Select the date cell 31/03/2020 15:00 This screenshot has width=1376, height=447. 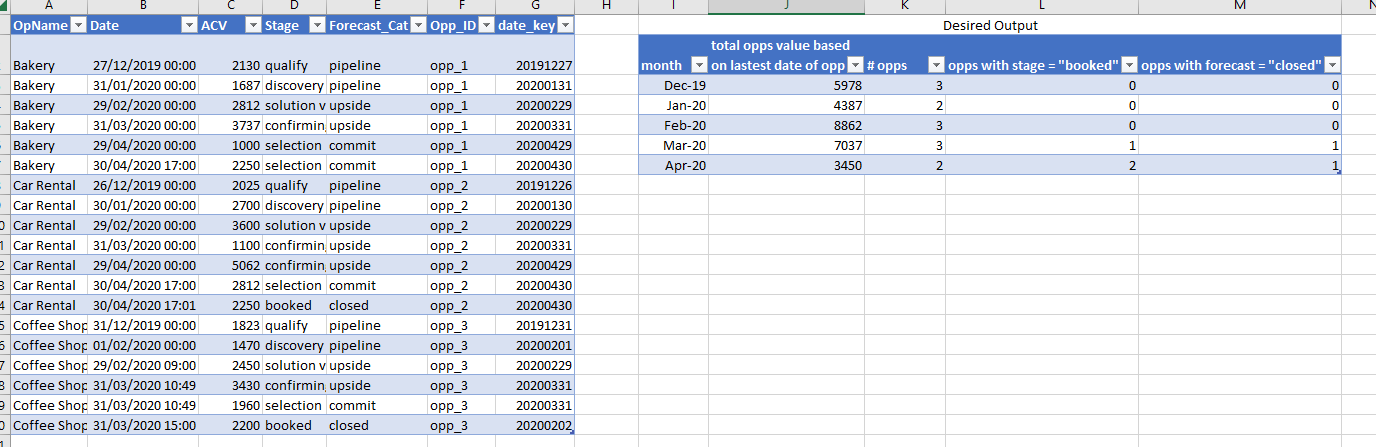point(143,425)
